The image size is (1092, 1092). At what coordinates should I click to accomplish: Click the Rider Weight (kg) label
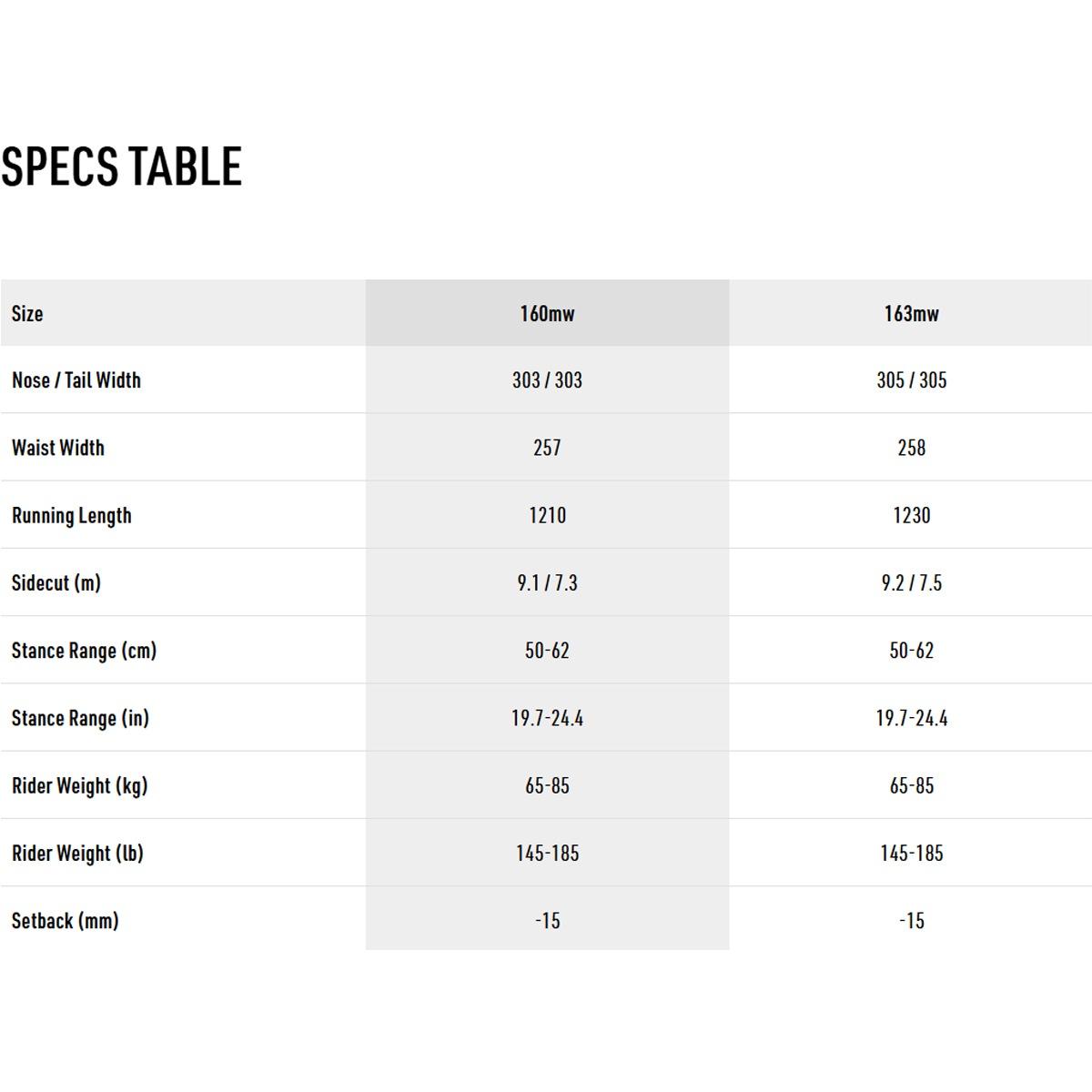(x=79, y=786)
